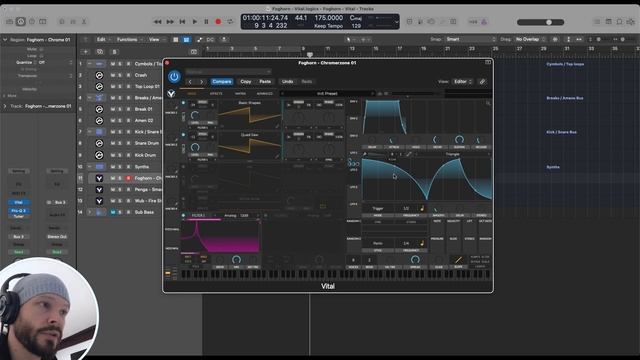The width and height of the screenshot is (640, 360).
Task: Fast forward the transport
Action: pyautogui.click(x=170, y=22)
